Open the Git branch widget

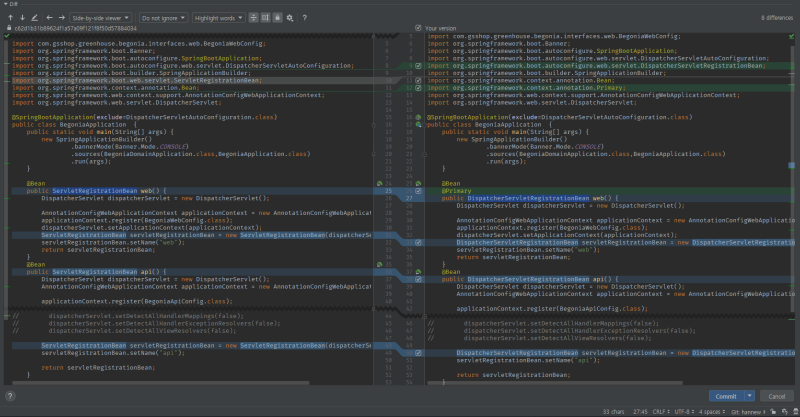(x=748, y=411)
